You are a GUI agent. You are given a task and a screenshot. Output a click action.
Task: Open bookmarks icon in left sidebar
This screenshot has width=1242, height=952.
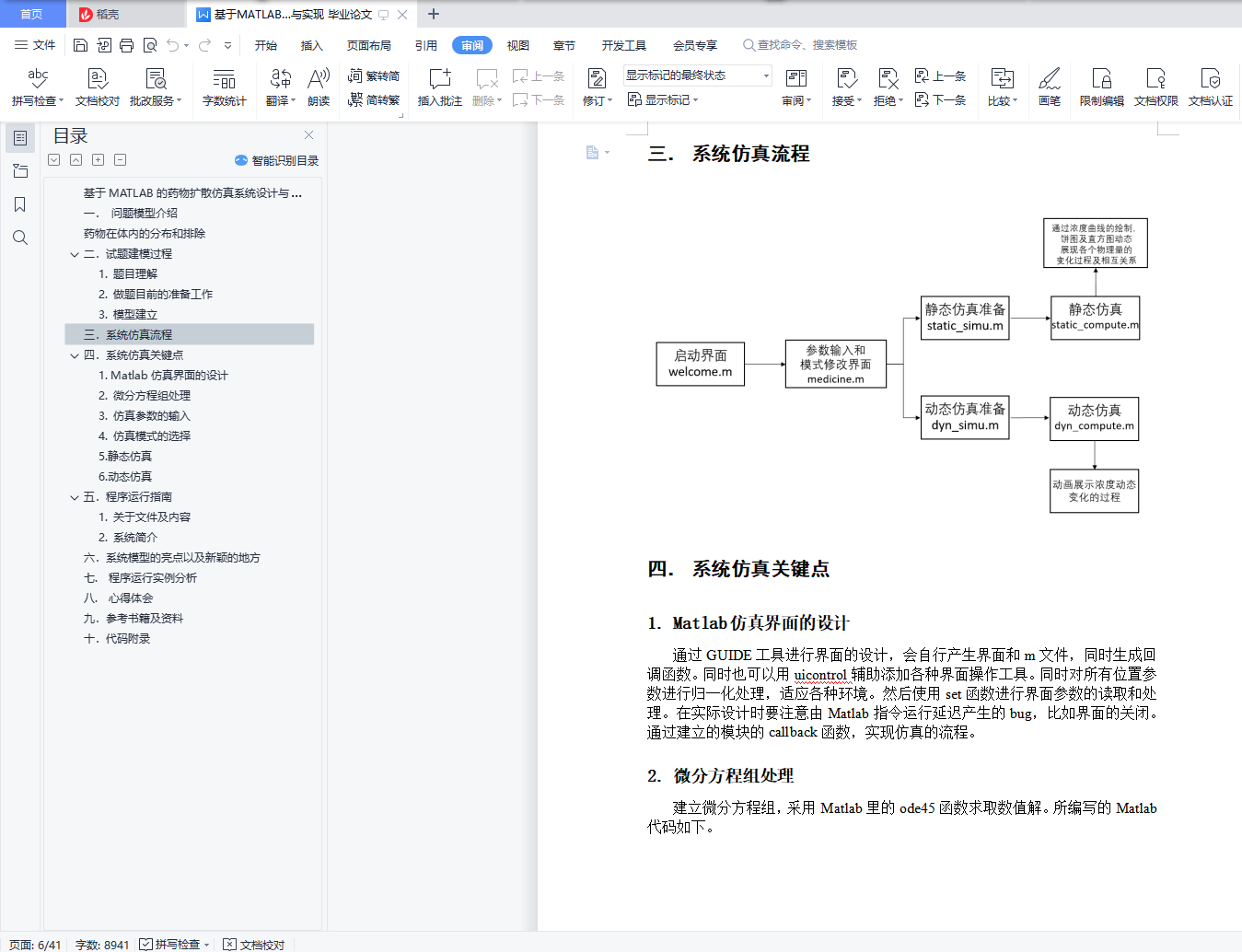pos(20,204)
